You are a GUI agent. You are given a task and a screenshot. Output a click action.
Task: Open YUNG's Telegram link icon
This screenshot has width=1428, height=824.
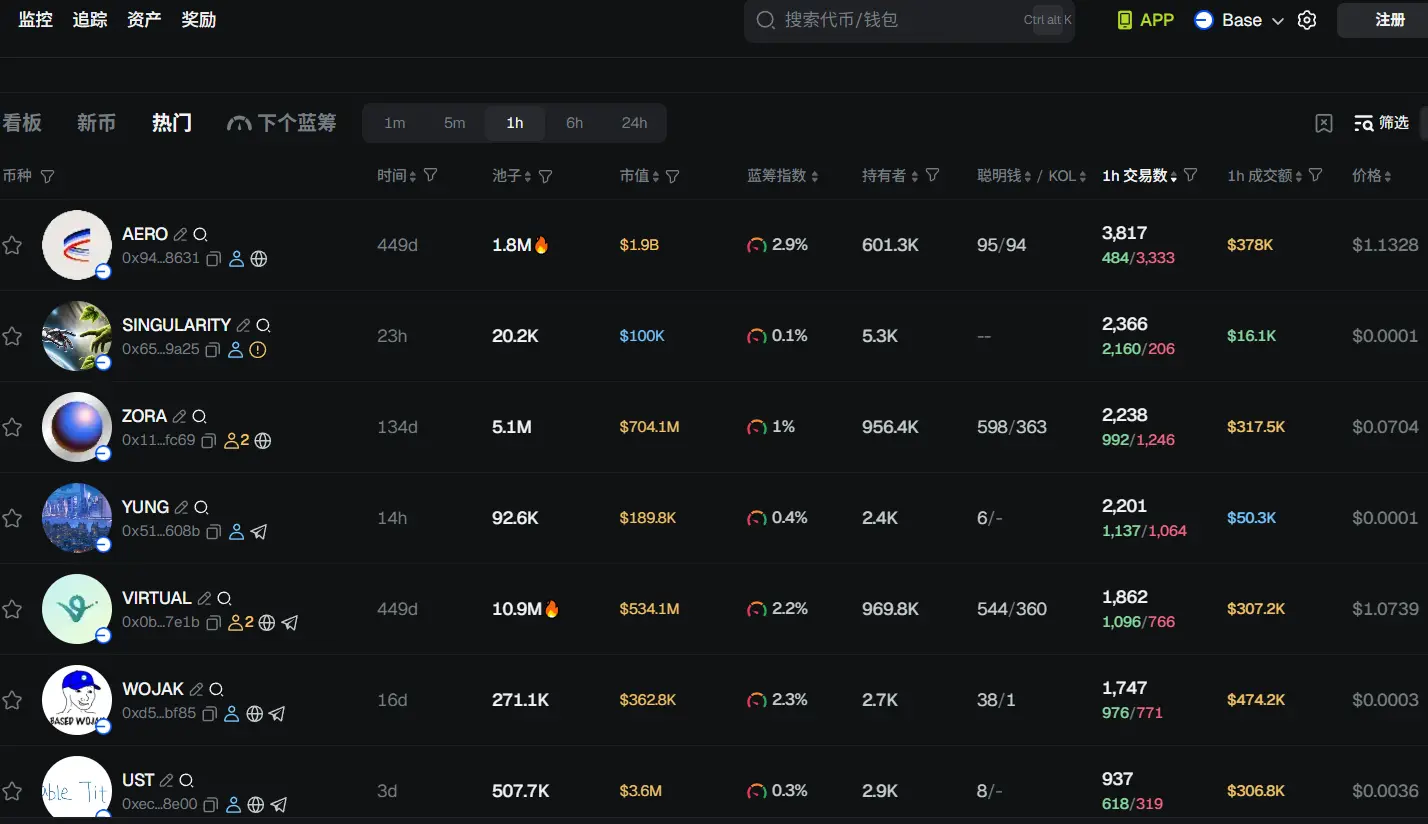pos(259,532)
